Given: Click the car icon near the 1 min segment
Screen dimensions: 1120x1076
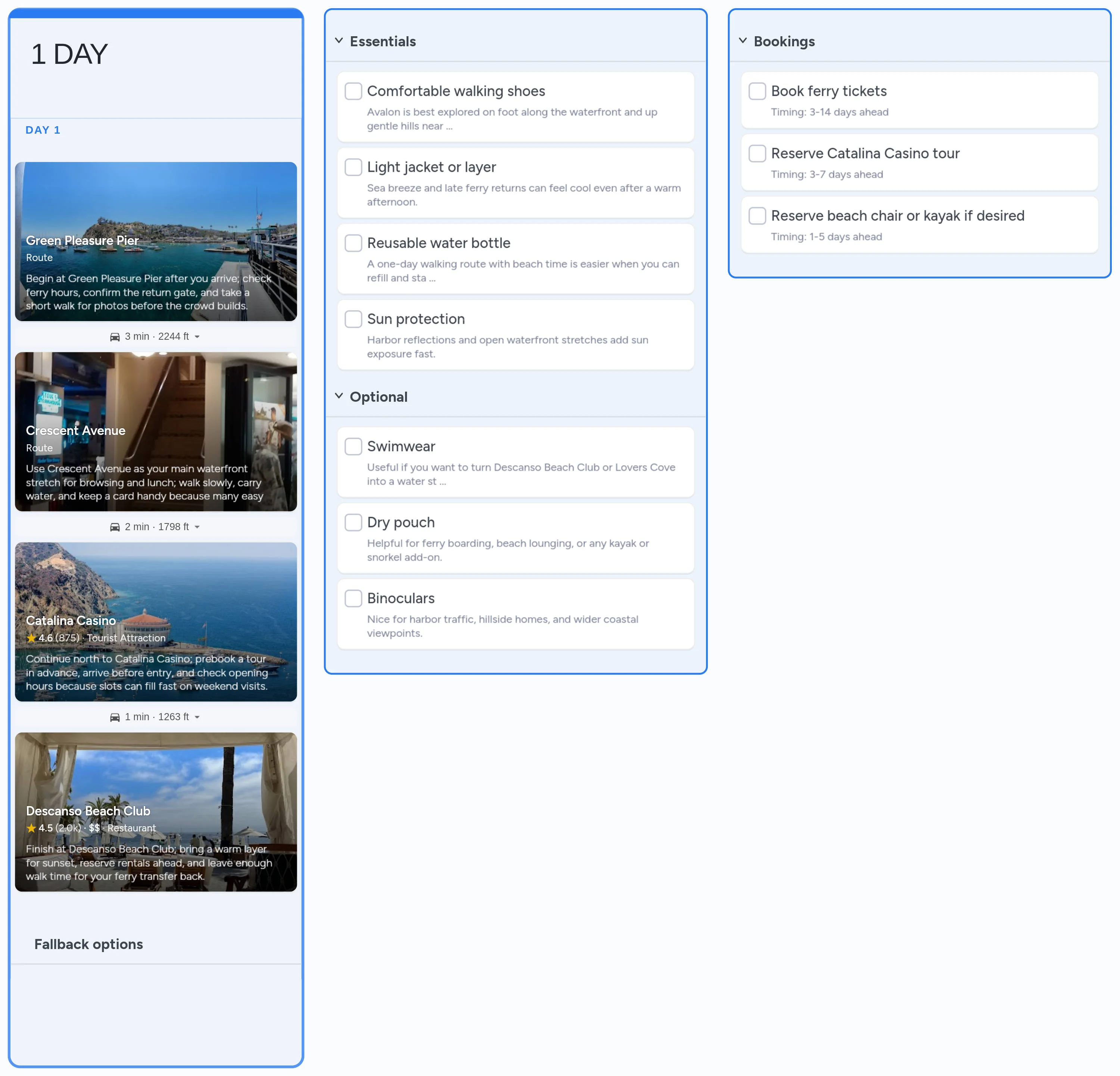Looking at the screenshot, I should click(x=115, y=716).
